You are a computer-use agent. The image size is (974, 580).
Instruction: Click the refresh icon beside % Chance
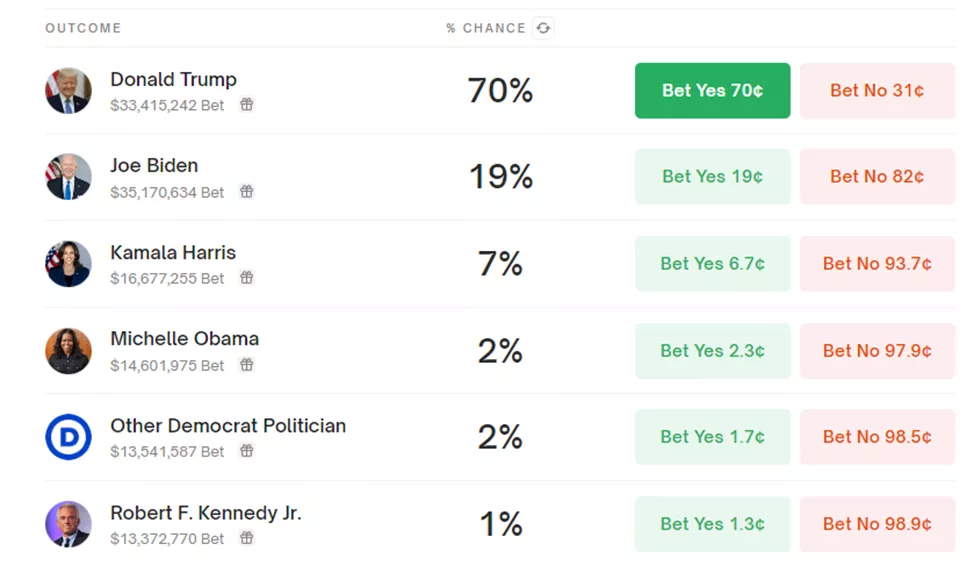pyautogui.click(x=543, y=28)
